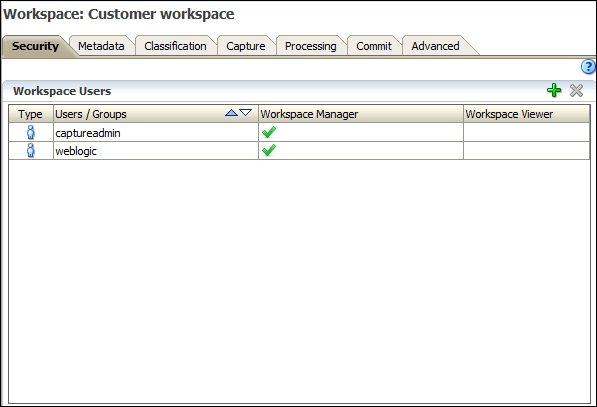Click the Workspace Manager column header
The image size is (597, 407).
(361, 114)
